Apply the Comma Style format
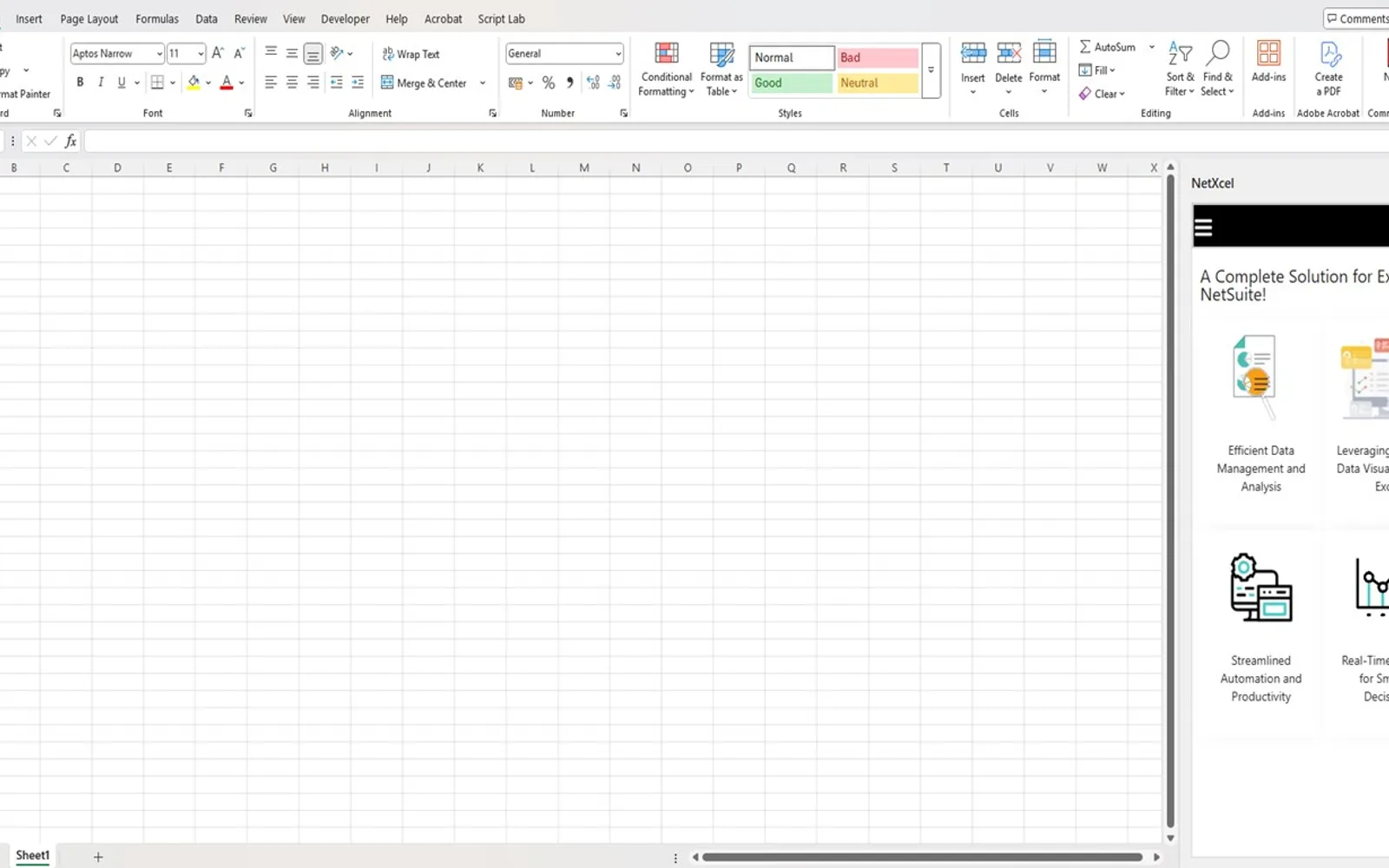This screenshot has height=868, width=1389. 570,82
